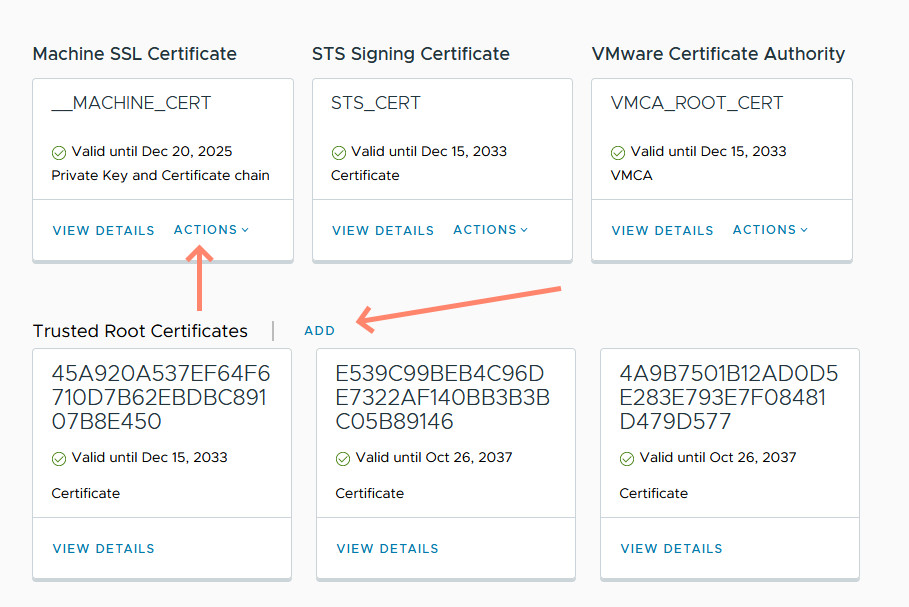Screen dimensions: 909x607
Task: View details of the E539C99B root certificate
Action: click(388, 549)
